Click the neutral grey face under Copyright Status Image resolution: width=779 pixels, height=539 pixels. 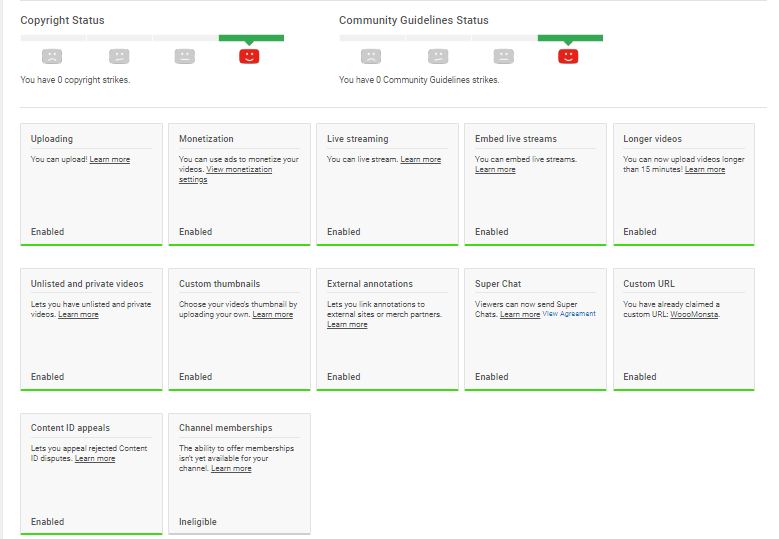[185, 56]
